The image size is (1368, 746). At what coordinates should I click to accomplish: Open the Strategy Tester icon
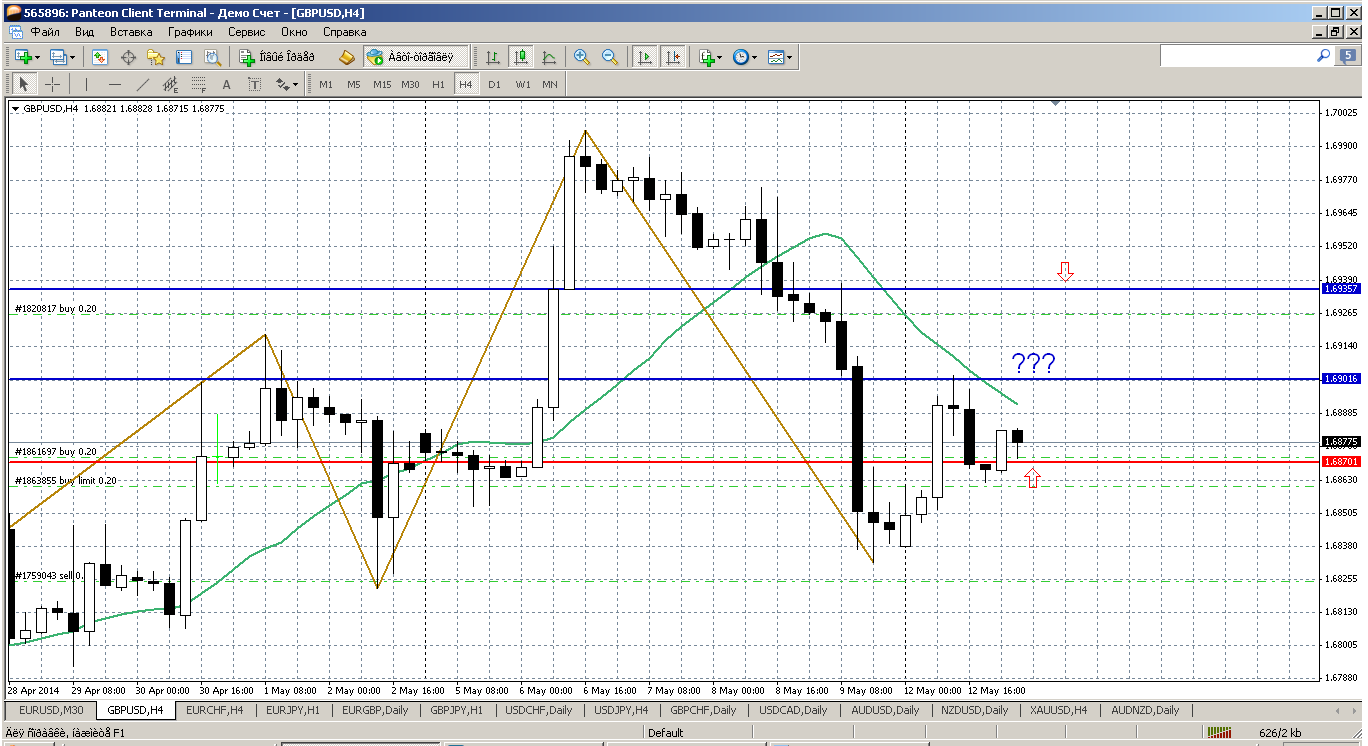212,57
